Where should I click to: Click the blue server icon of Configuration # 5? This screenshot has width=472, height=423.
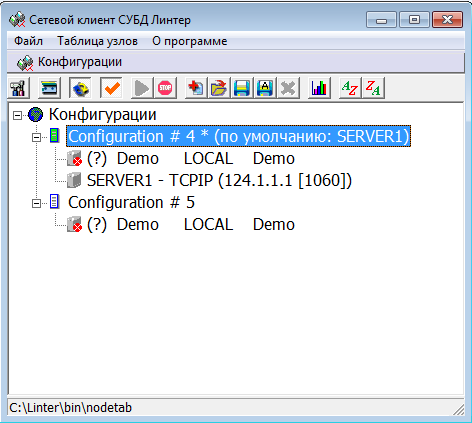54,202
